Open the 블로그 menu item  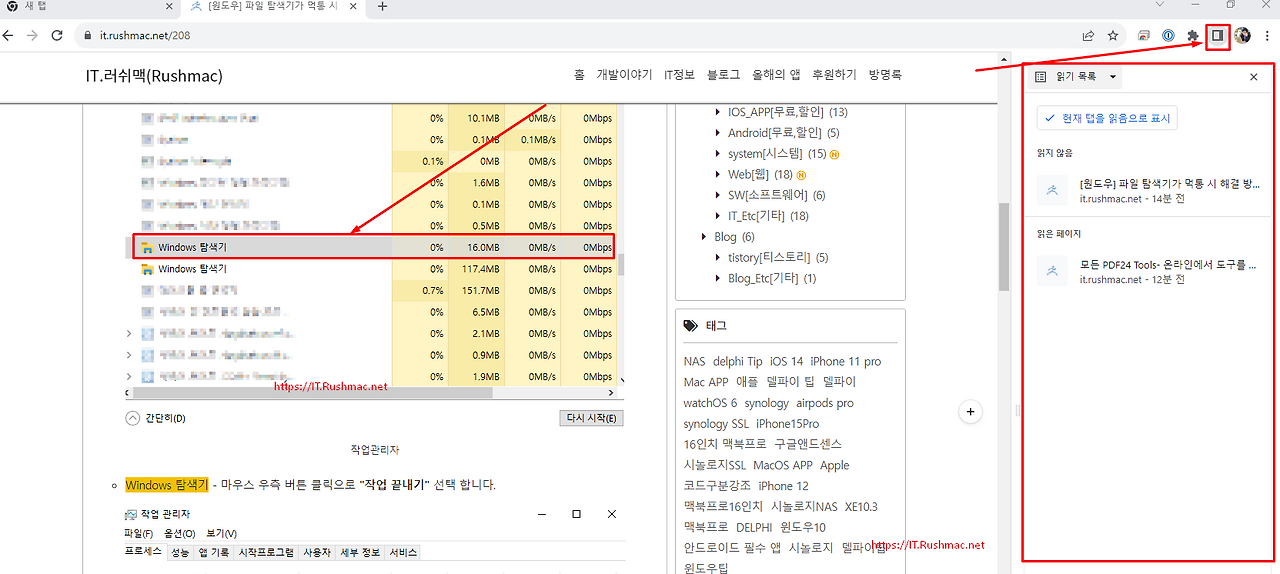coord(723,75)
